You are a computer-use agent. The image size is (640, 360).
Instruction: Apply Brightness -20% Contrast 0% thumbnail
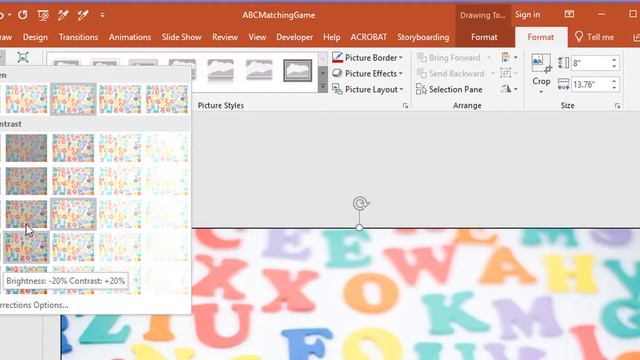(x=26, y=214)
